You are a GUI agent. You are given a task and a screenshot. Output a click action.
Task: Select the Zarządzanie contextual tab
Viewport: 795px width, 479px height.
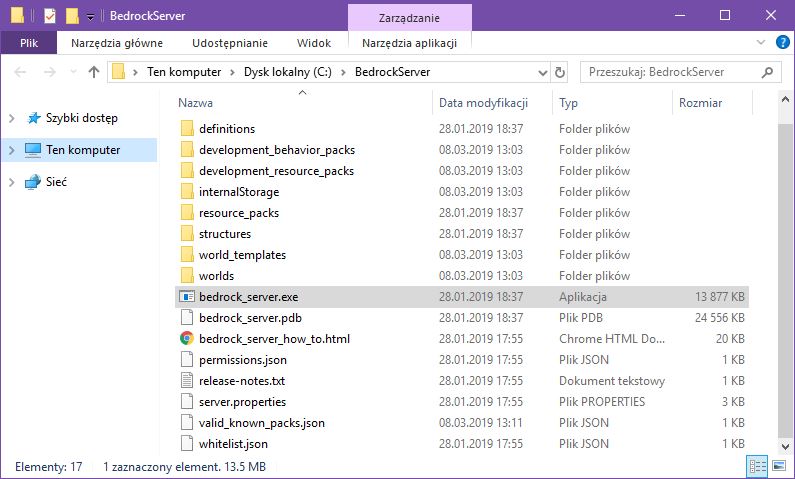tap(409, 18)
